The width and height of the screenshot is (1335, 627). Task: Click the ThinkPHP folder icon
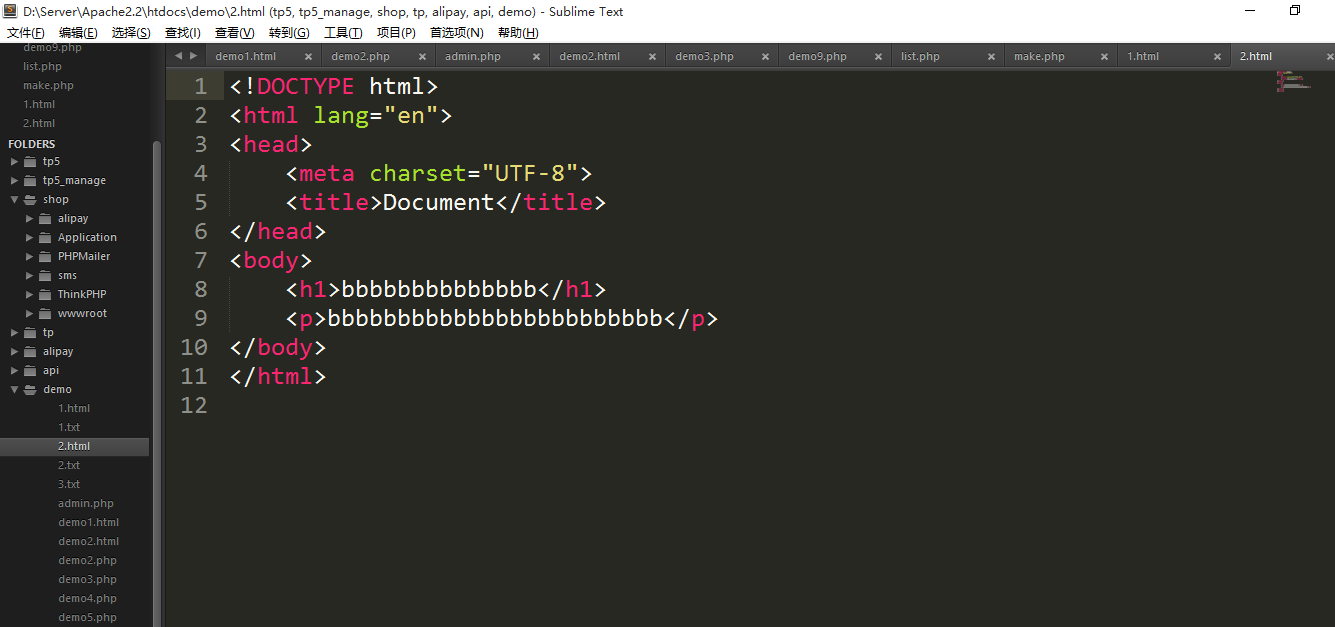tap(45, 295)
